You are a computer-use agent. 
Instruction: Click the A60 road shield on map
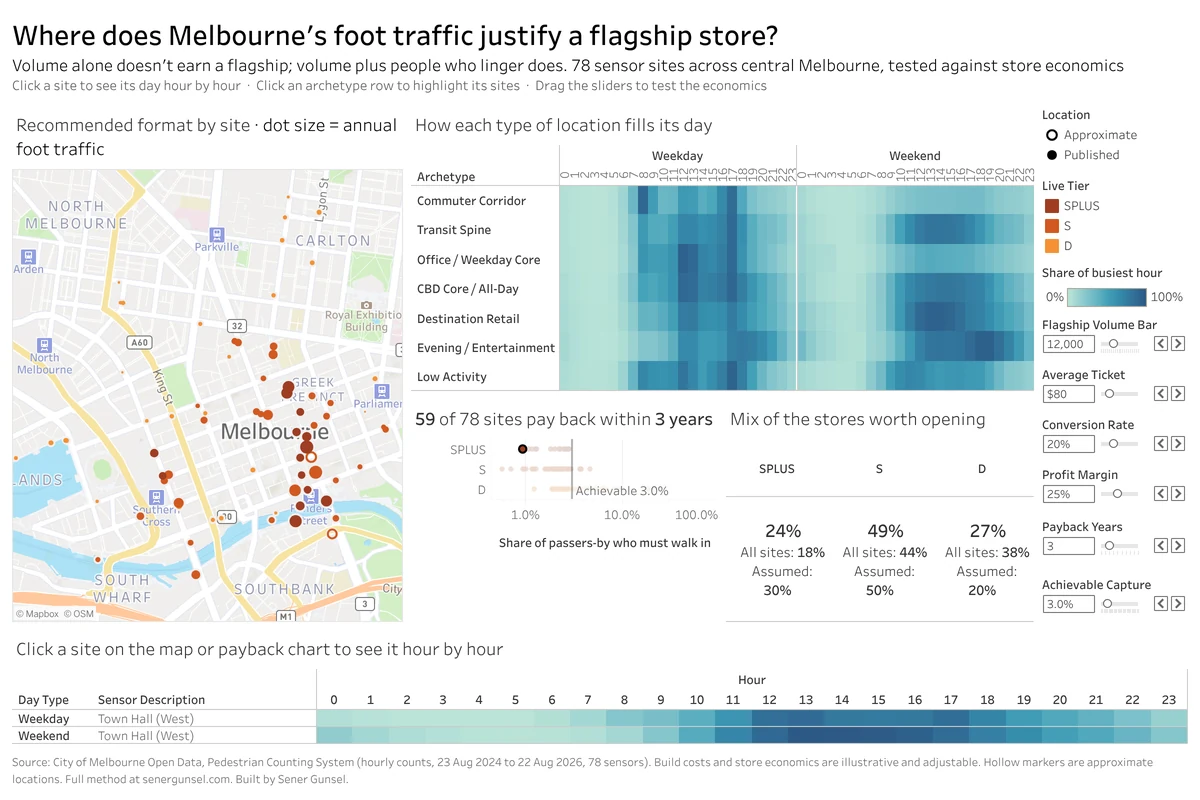(139, 342)
